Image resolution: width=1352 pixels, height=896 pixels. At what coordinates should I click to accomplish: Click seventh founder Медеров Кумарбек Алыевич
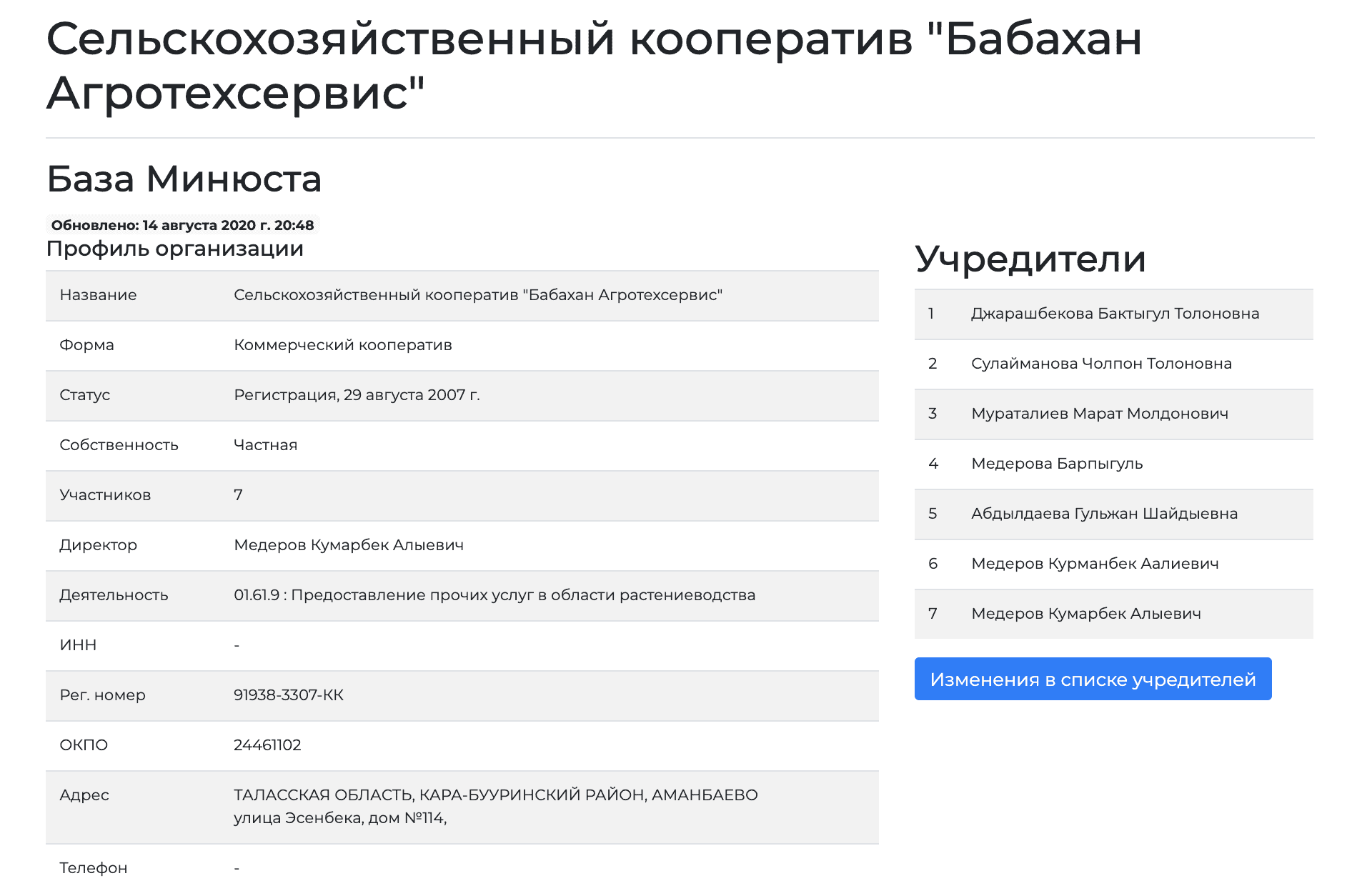tap(1085, 614)
